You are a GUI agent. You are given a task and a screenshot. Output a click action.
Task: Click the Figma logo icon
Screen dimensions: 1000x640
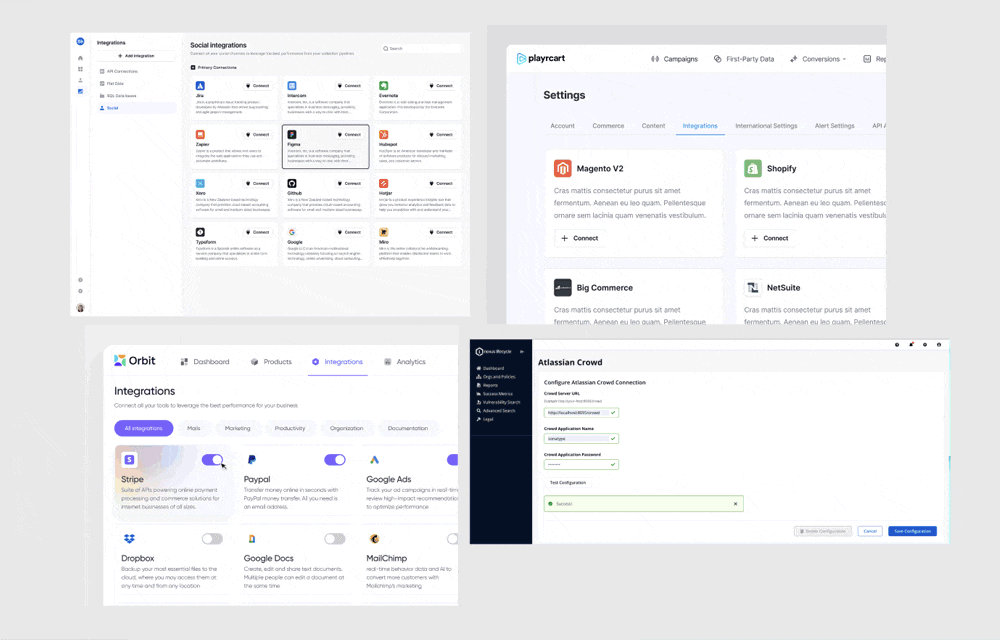[291, 135]
